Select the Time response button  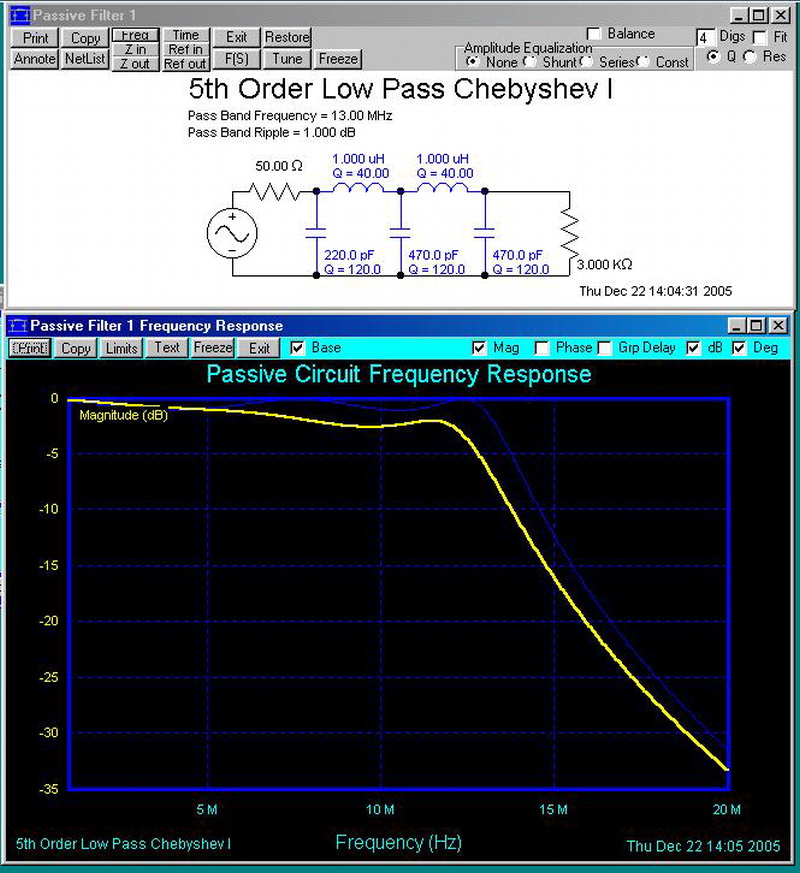(x=185, y=35)
